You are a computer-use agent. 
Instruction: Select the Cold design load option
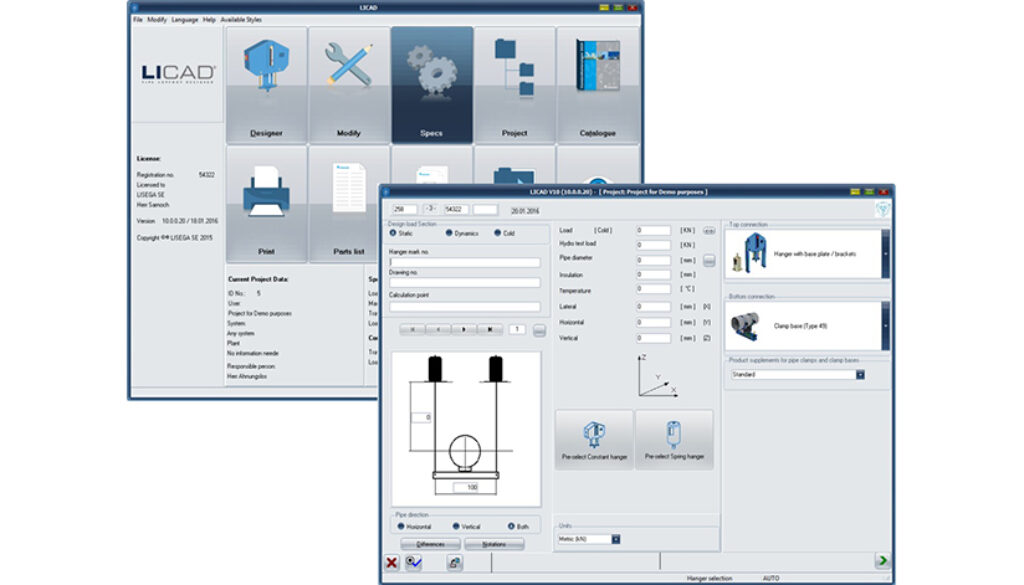498,233
